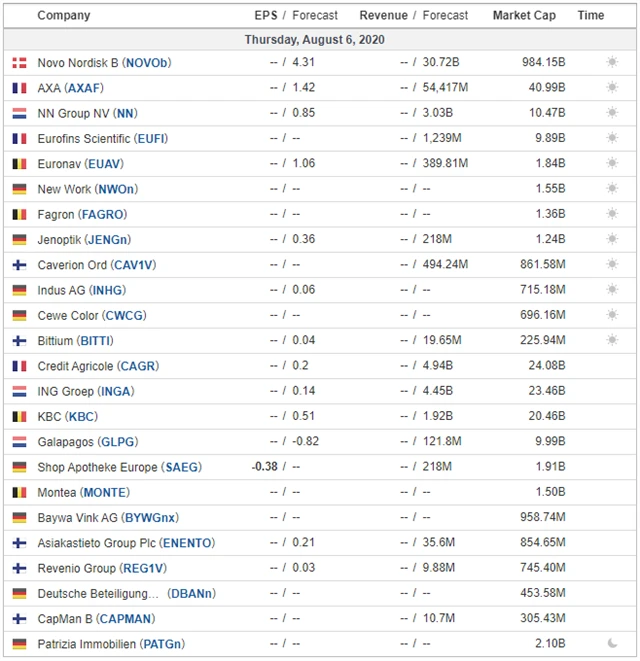Click the Denmark flag beside Novo Nordisk B
Screen dimensions: 640x661
(19, 63)
